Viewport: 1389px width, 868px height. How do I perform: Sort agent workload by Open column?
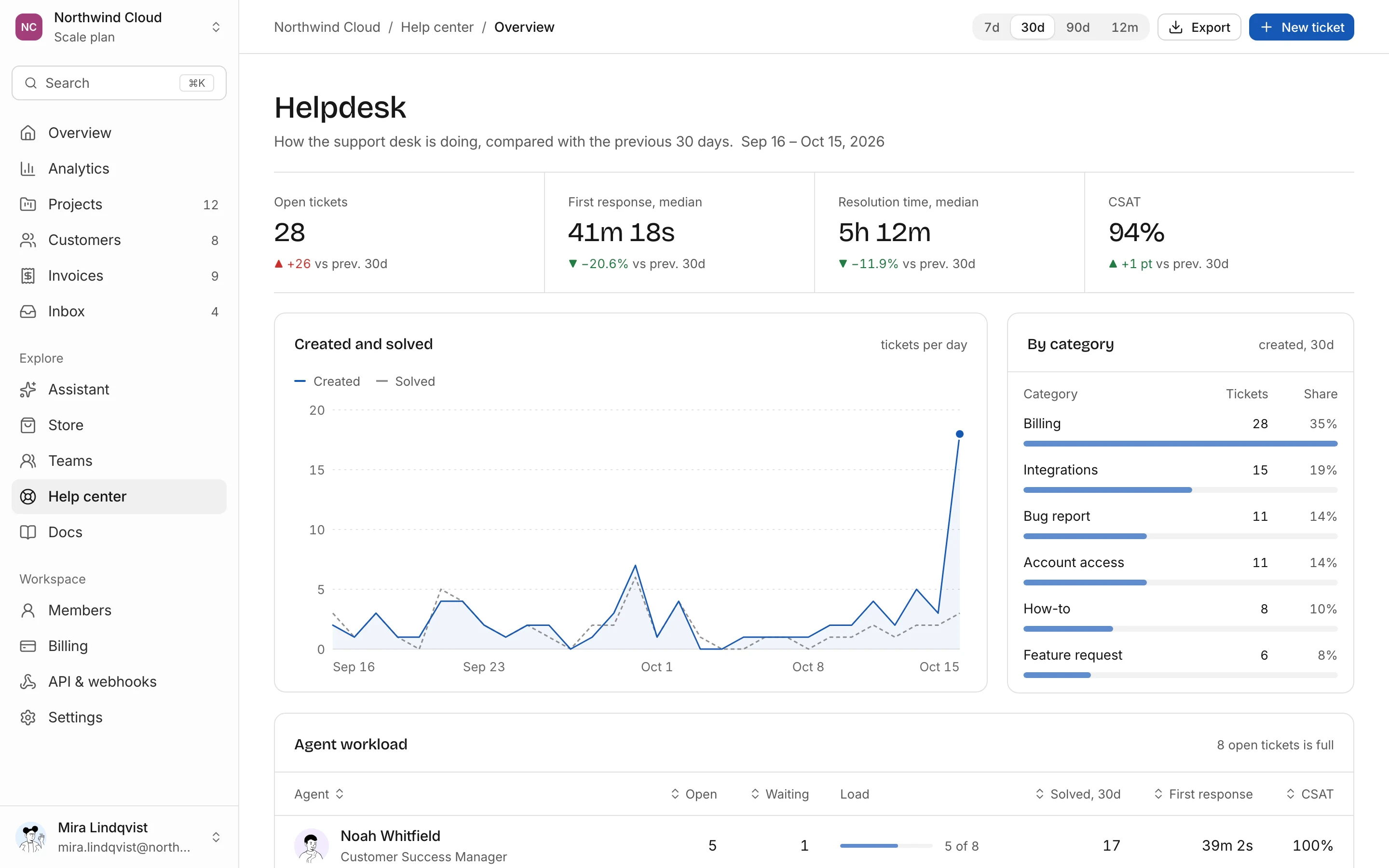(x=694, y=794)
